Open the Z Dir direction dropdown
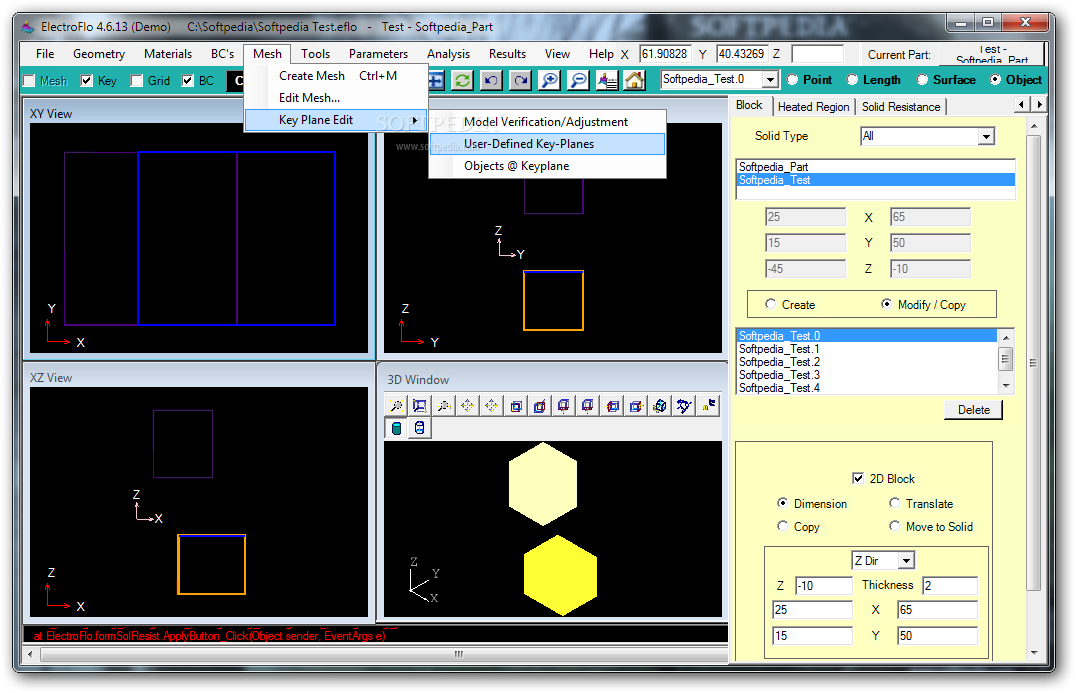This screenshot has height=693, width=1076. click(907, 561)
